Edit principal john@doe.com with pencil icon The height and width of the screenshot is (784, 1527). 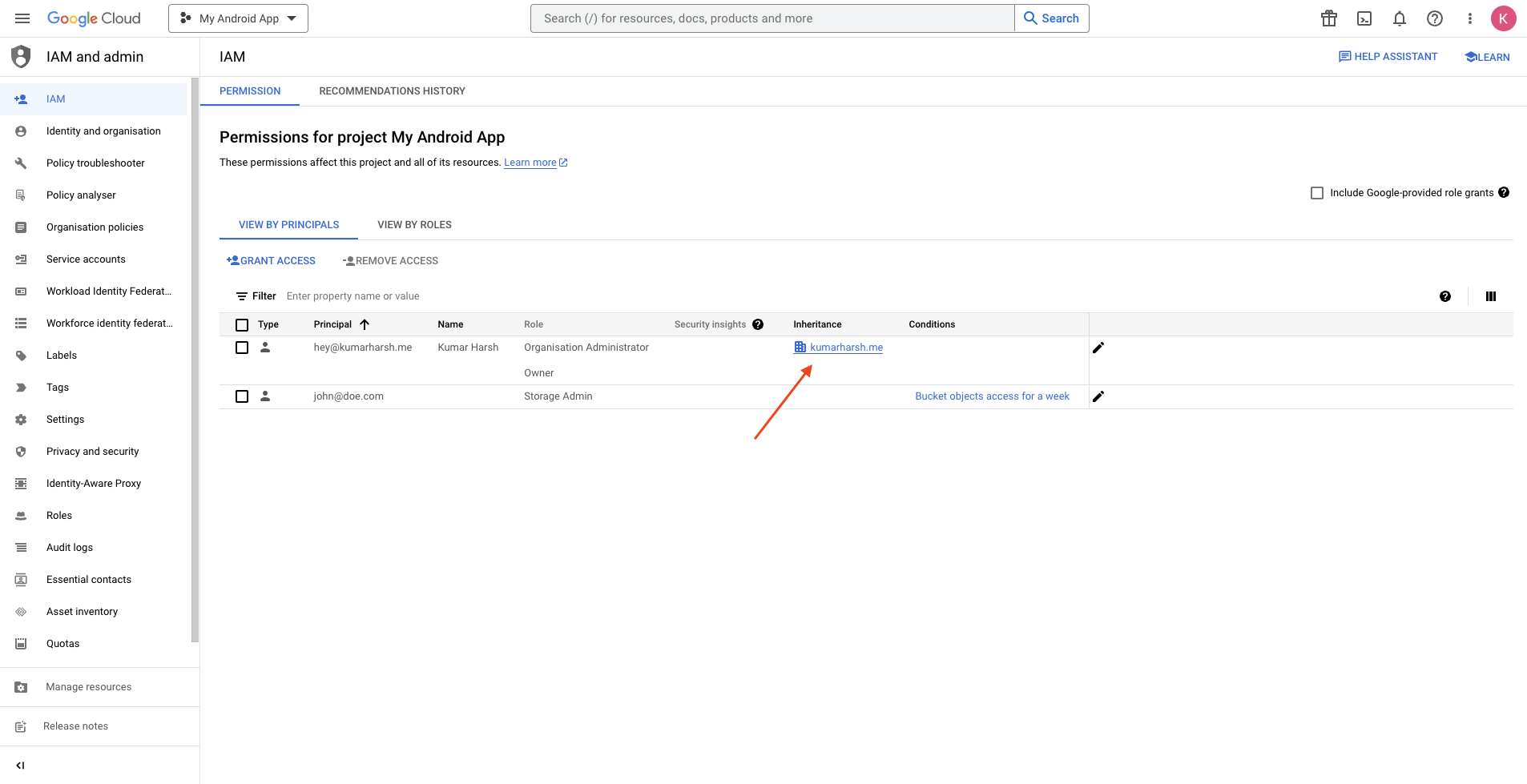tap(1098, 396)
